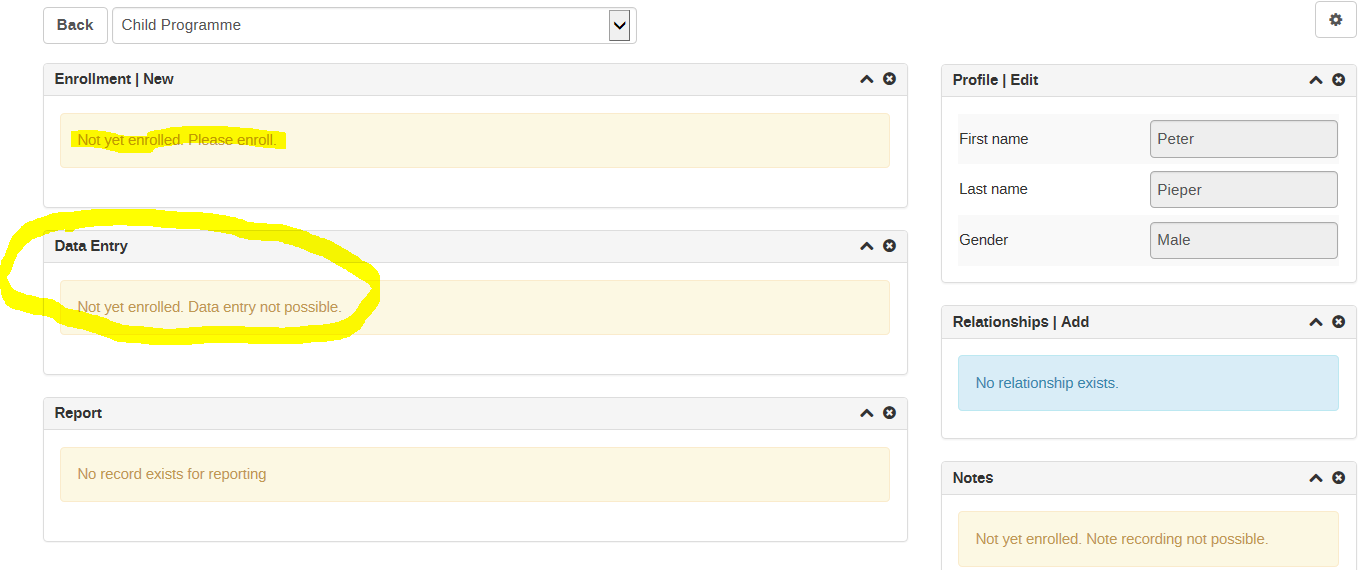
Task: Collapse the Profile panel
Action: 1316,80
